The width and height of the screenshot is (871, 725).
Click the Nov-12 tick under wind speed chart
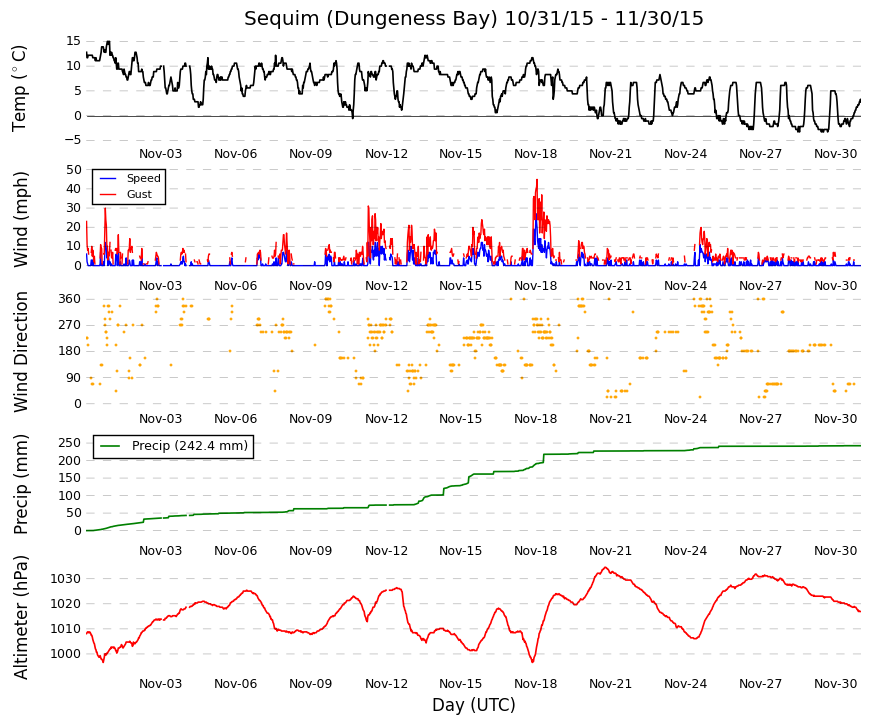point(386,286)
